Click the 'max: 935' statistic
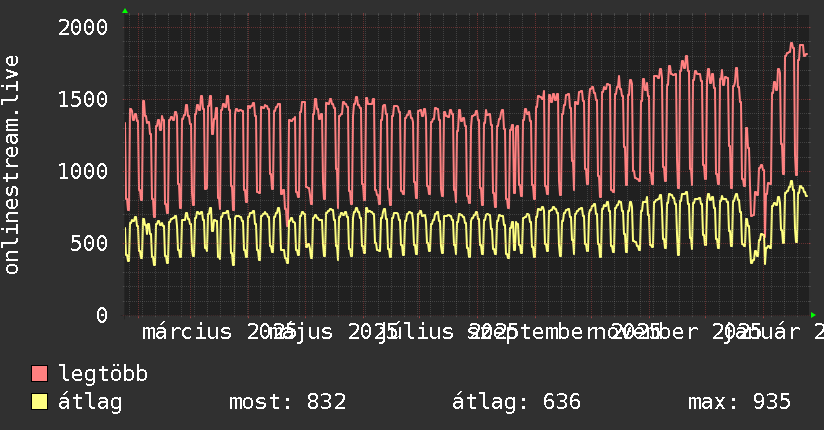Screen dimensions: 824x430 [x=739, y=402]
